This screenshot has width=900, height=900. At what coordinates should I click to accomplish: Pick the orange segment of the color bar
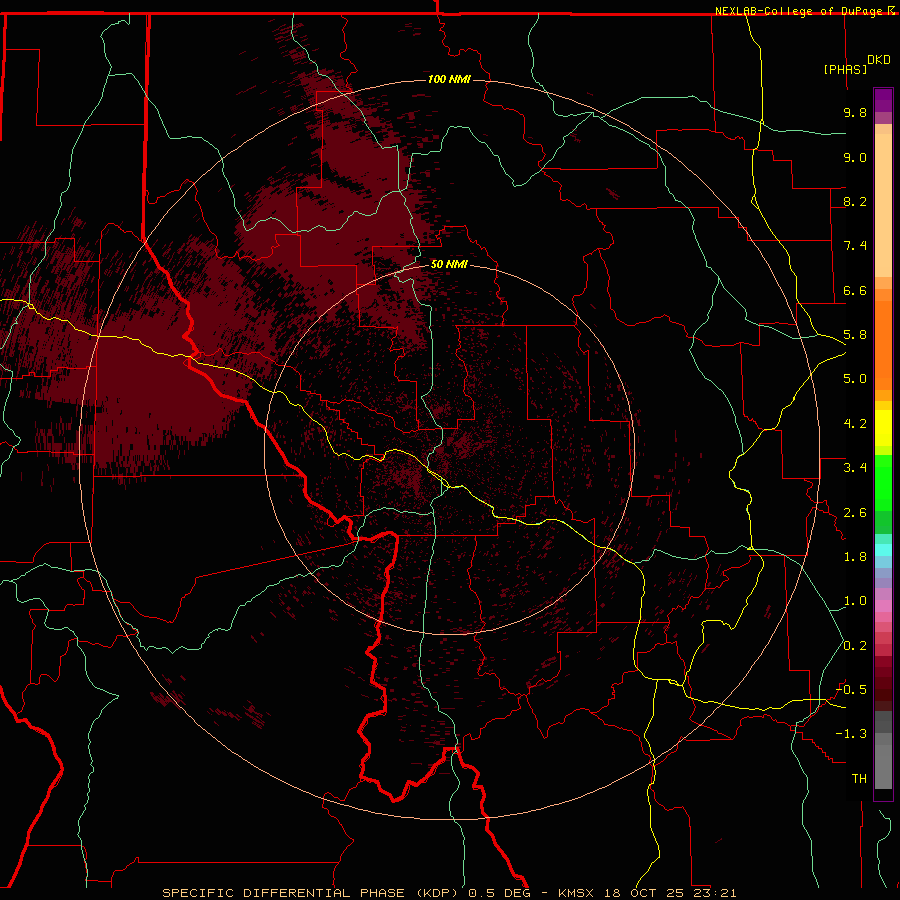pyautogui.click(x=883, y=346)
